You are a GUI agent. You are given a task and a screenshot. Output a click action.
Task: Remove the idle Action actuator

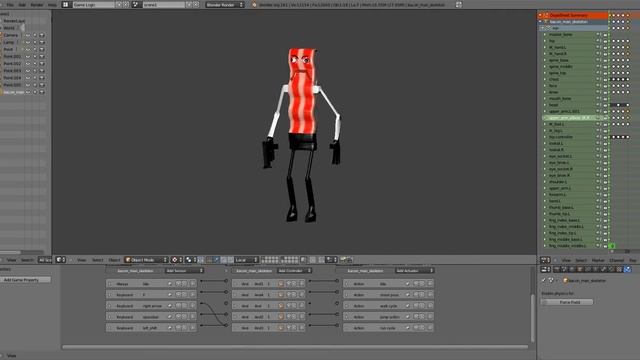point(429,283)
